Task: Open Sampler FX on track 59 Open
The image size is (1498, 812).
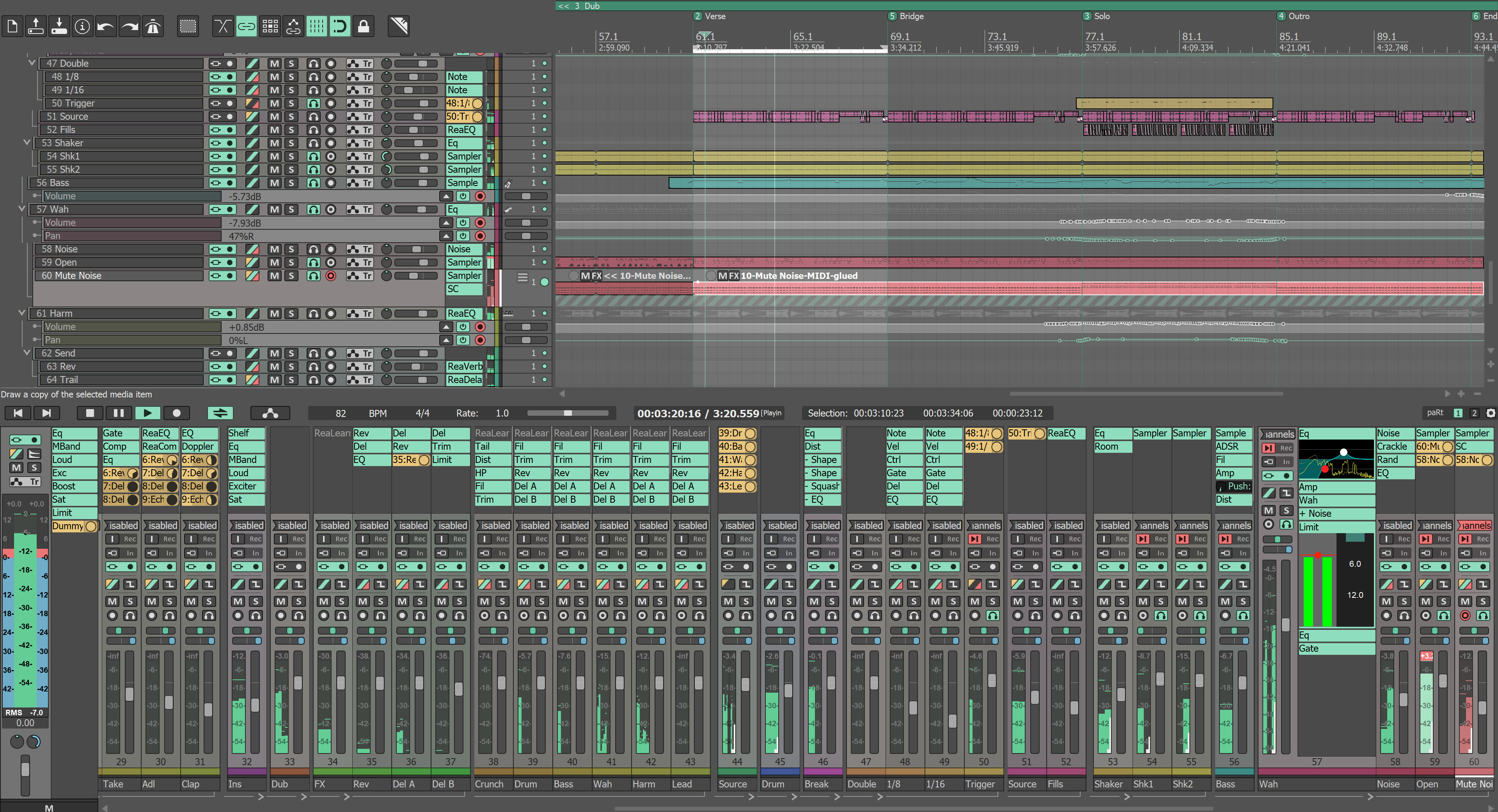Action: tap(464, 262)
